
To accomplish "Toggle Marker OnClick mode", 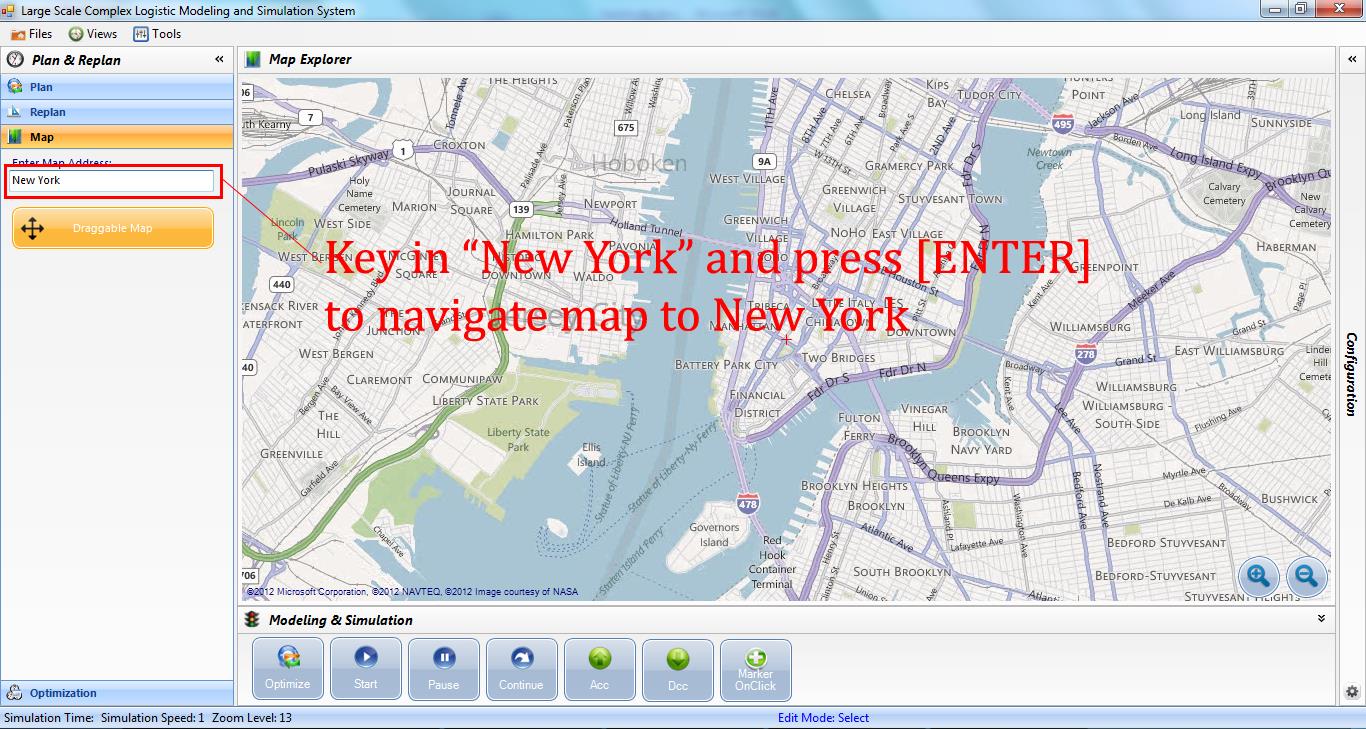I will coord(755,668).
